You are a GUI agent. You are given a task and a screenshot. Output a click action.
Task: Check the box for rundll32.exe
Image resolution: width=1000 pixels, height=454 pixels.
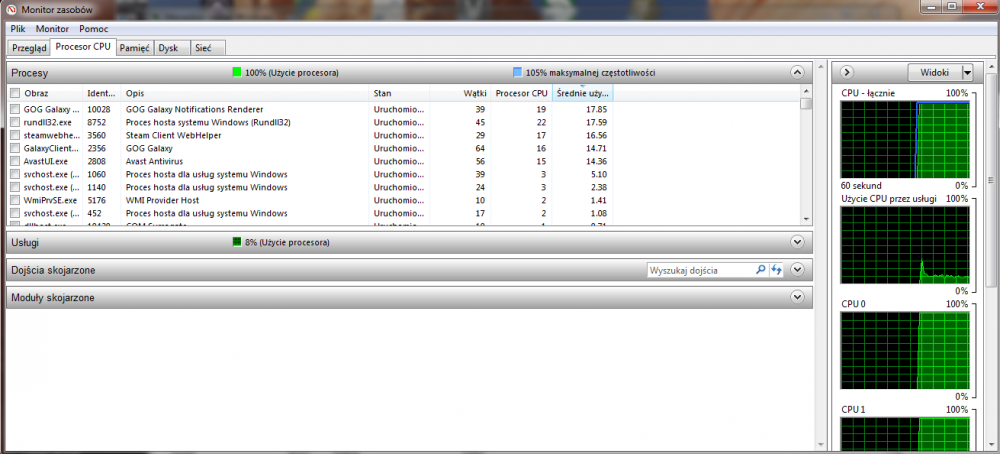[x=15, y=122]
